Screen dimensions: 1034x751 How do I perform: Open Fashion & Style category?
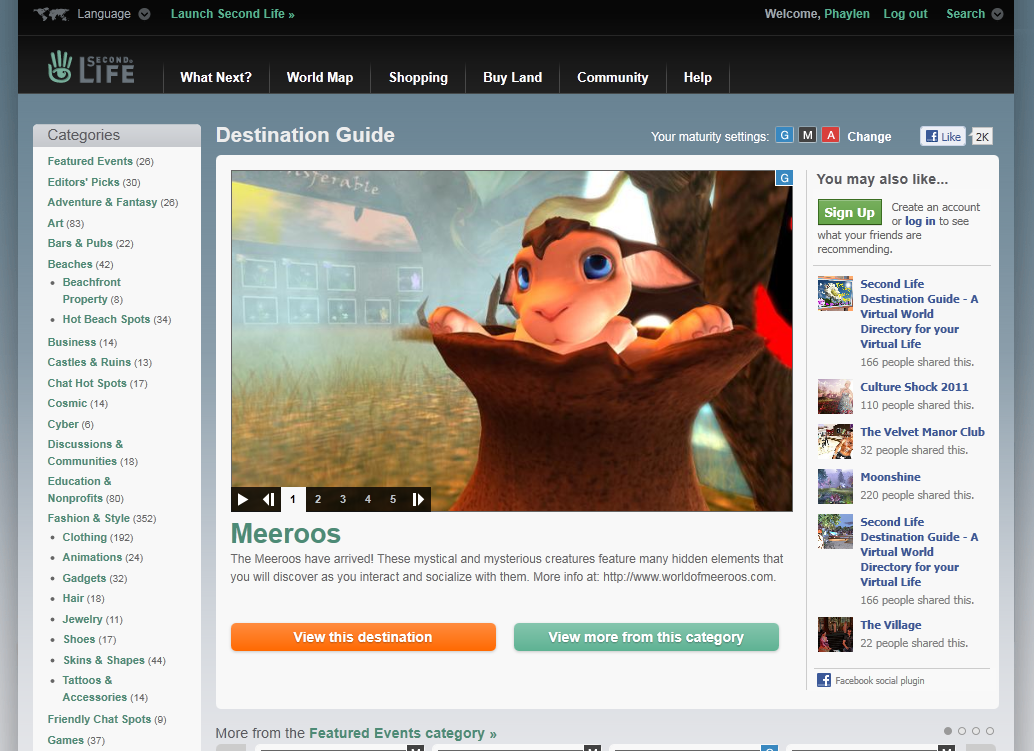88,518
